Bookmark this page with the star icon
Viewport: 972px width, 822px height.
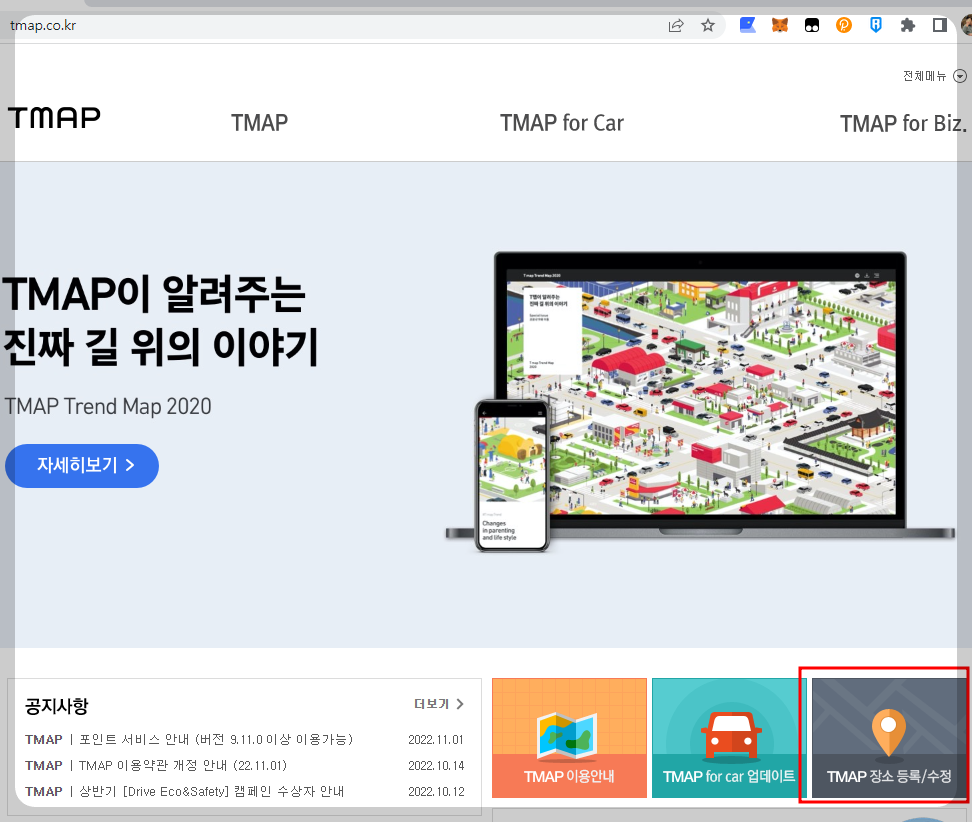click(707, 25)
